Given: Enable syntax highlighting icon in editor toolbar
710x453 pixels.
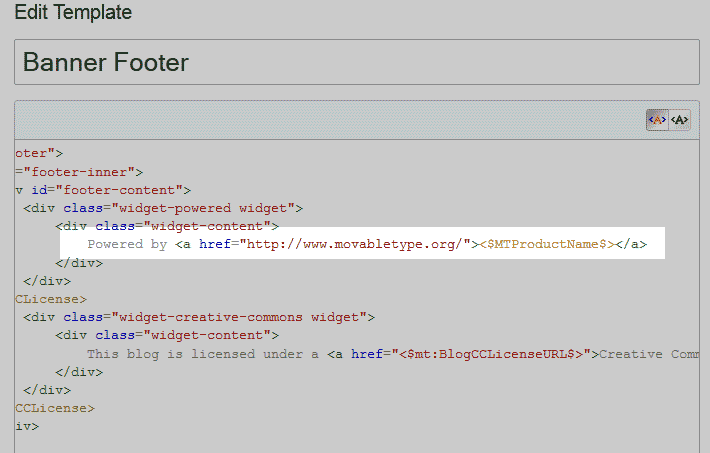Looking at the screenshot, I should point(657,120).
